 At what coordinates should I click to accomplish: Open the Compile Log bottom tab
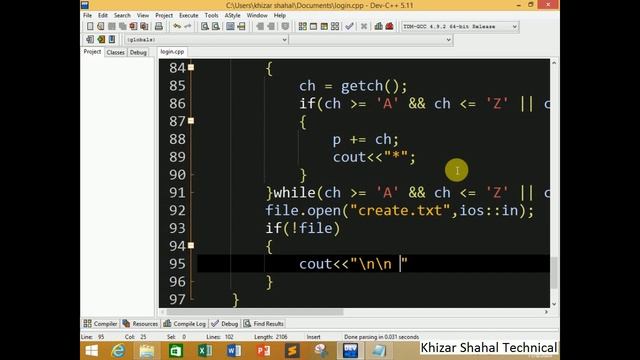click(x=184, y=324)
